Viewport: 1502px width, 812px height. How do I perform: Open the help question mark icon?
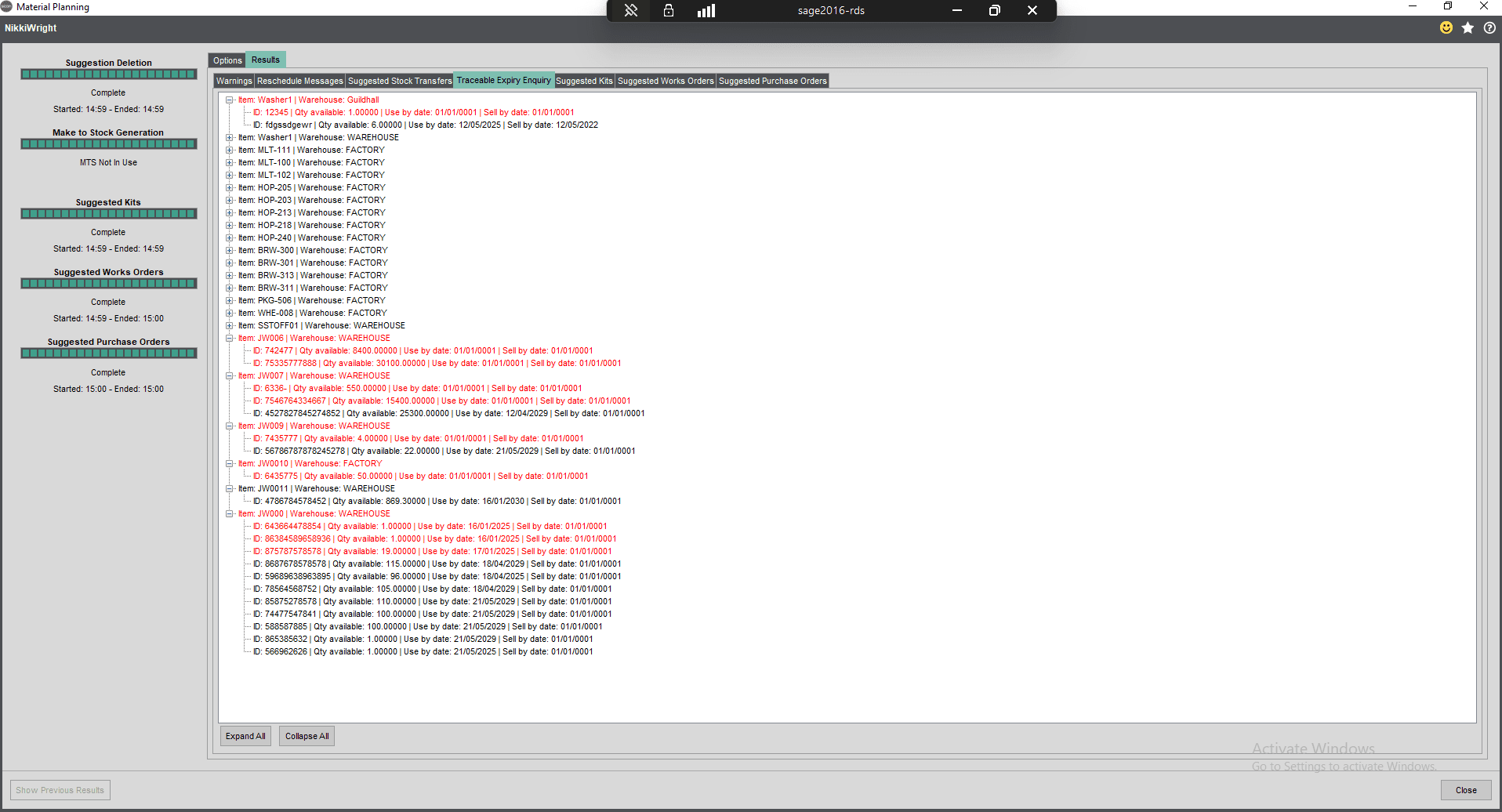(x=1489, y=27)
